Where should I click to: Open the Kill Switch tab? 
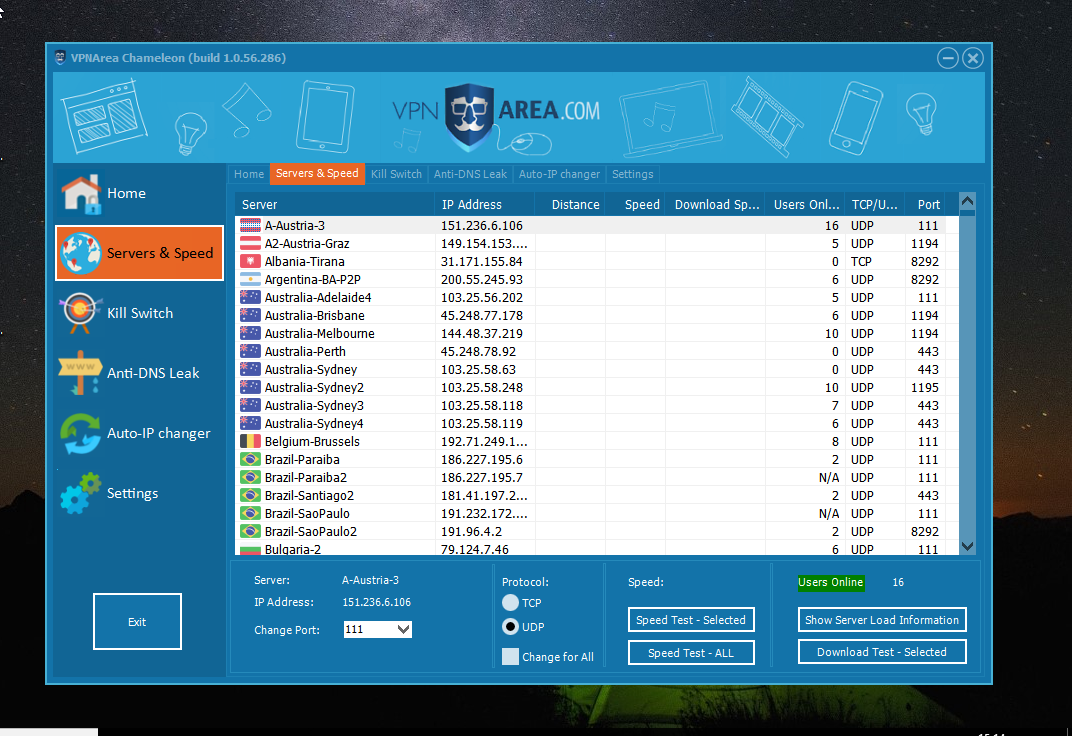point(397,174)
